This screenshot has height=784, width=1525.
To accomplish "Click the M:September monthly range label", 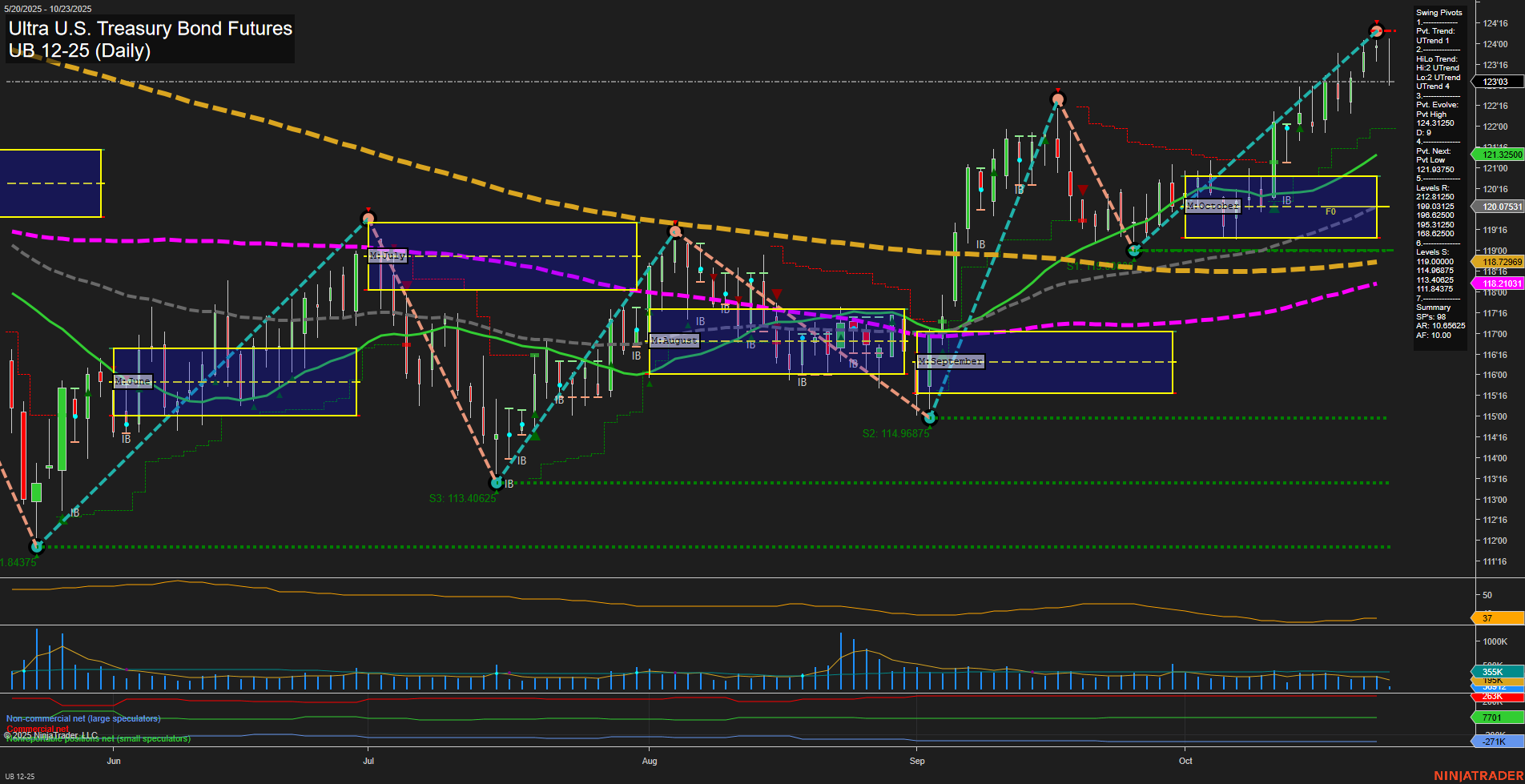I will point(951,361).
